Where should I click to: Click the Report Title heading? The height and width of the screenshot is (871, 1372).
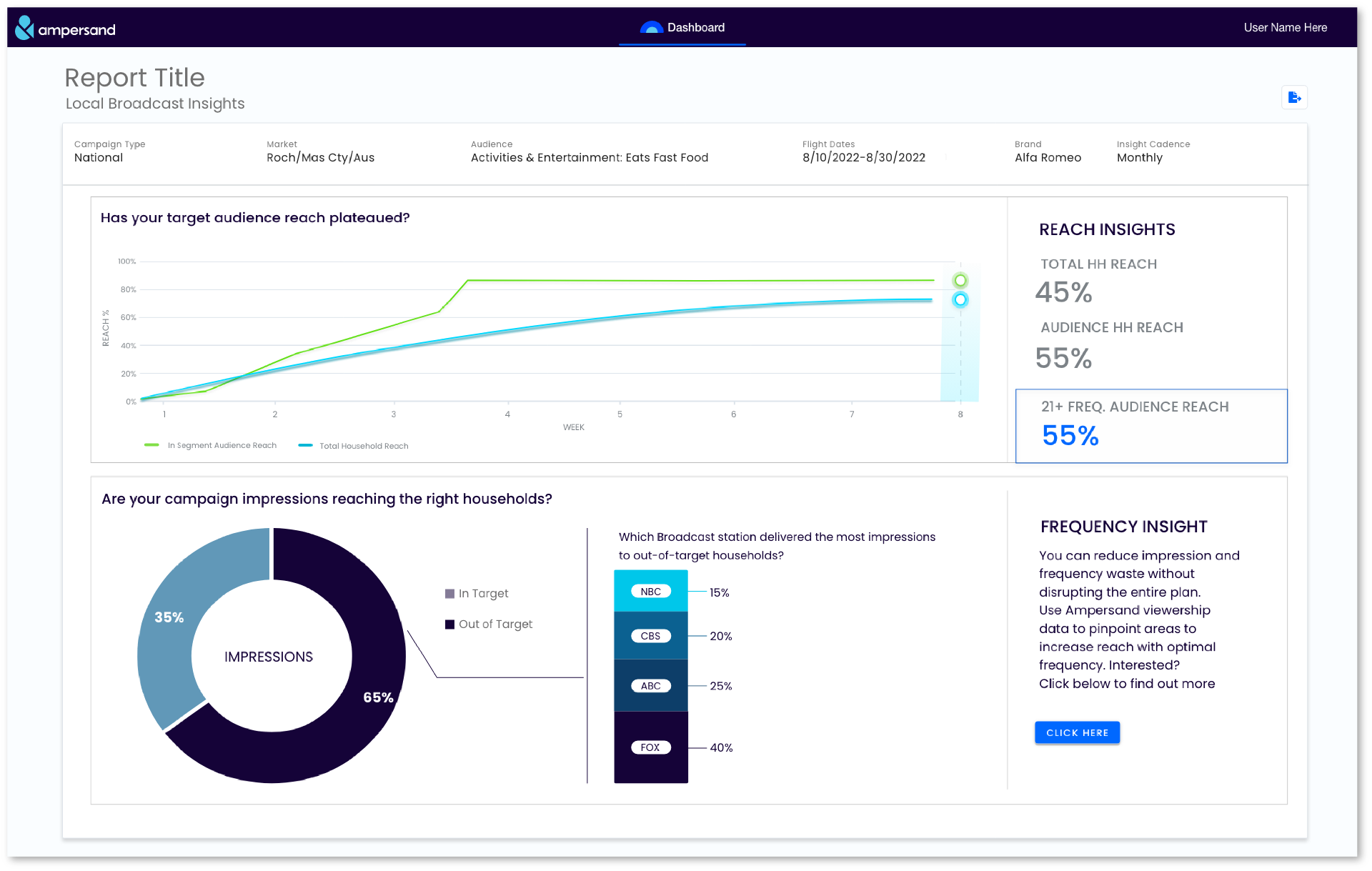click(135, 78)
